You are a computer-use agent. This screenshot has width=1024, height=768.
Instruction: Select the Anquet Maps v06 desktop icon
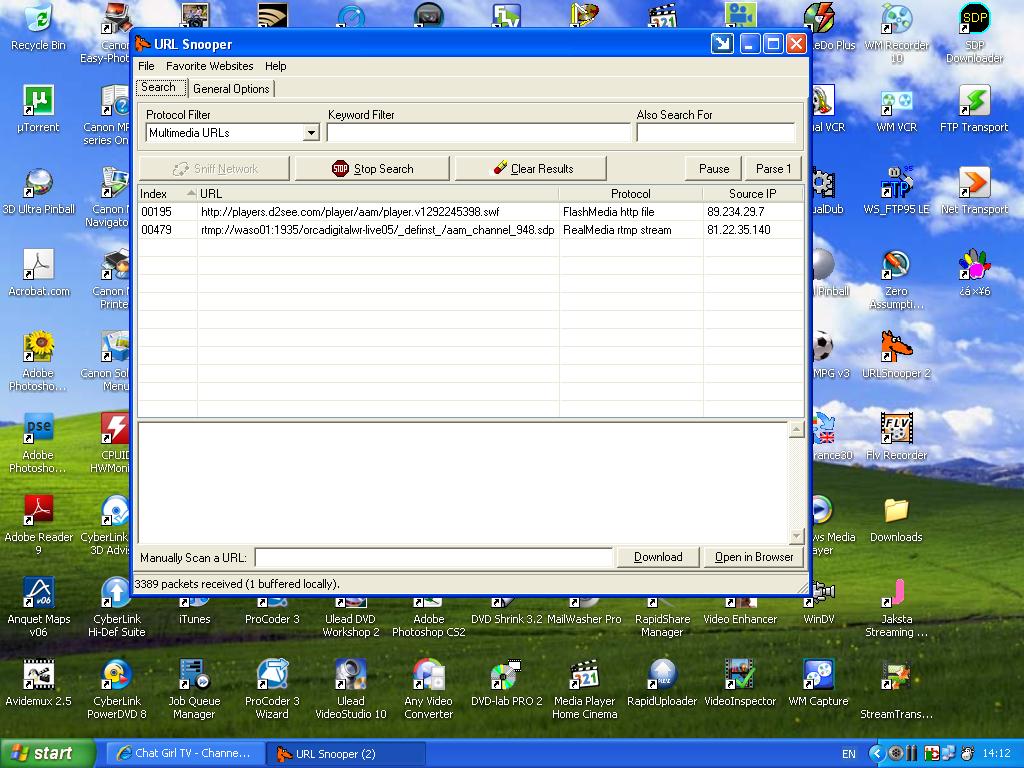point(39,607)
